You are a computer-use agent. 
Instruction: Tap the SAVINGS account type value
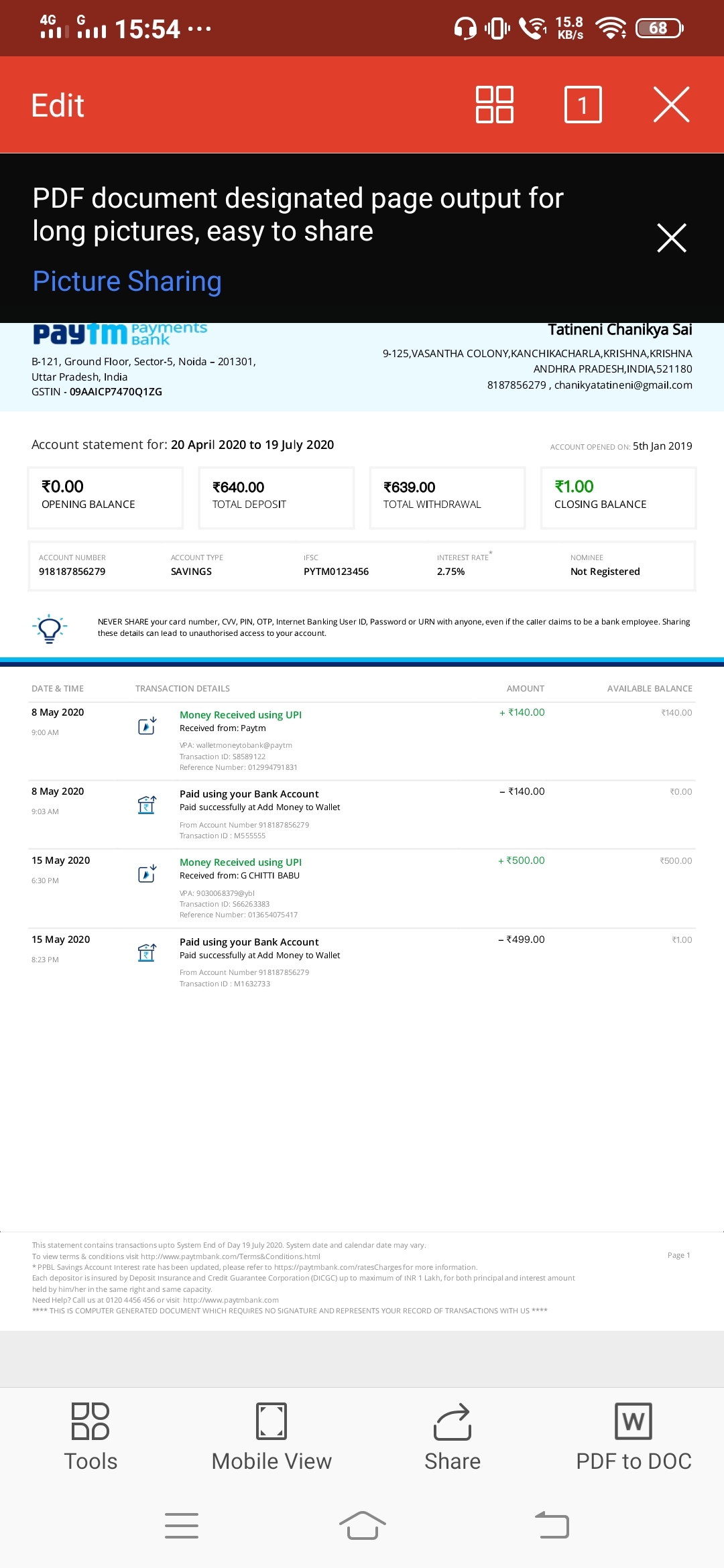click(191, 572)
